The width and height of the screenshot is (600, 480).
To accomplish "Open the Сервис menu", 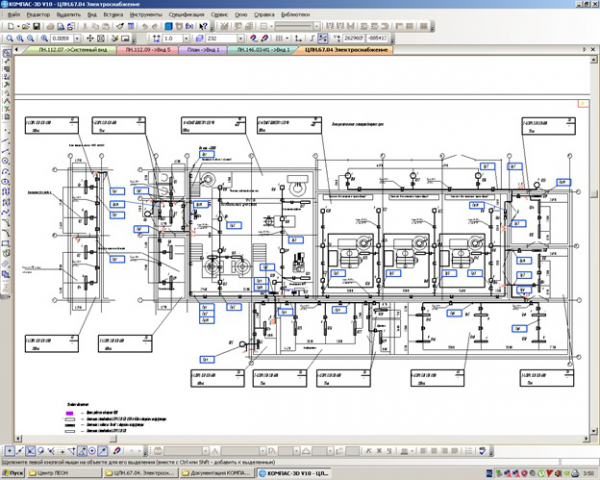I will pos(219,15).
